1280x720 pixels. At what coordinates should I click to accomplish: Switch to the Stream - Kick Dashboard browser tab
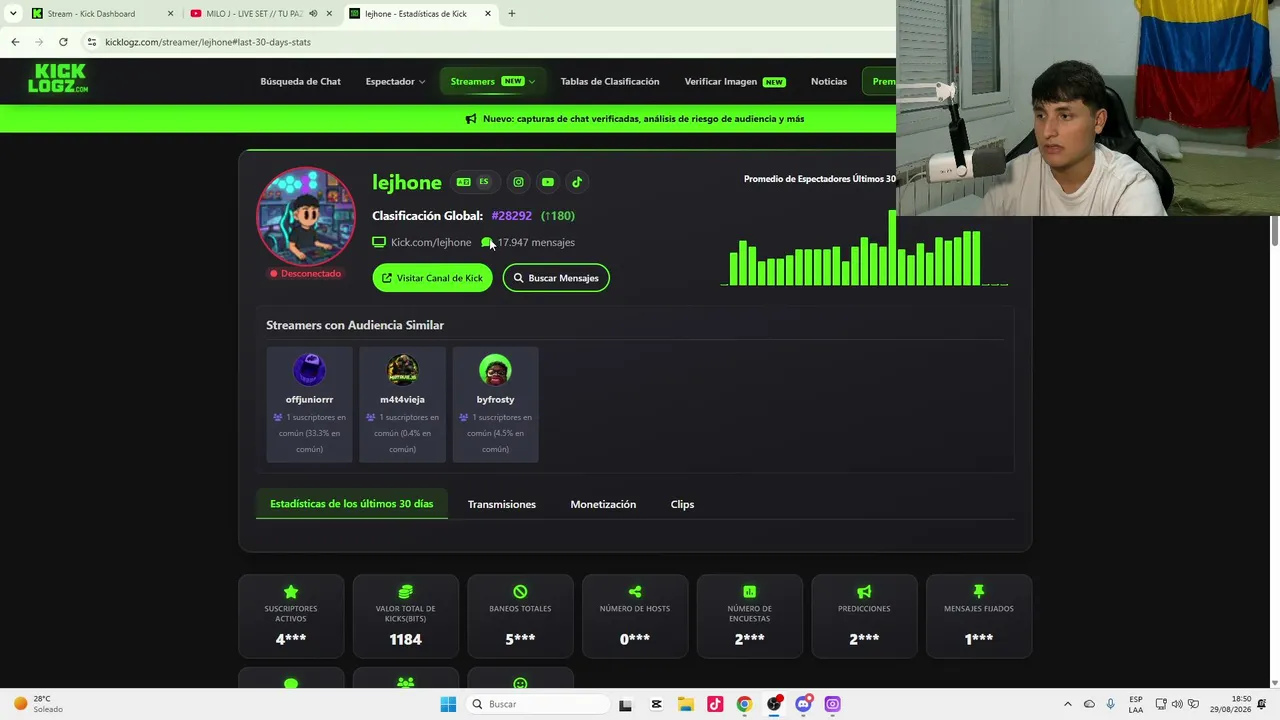click(102, 14)
